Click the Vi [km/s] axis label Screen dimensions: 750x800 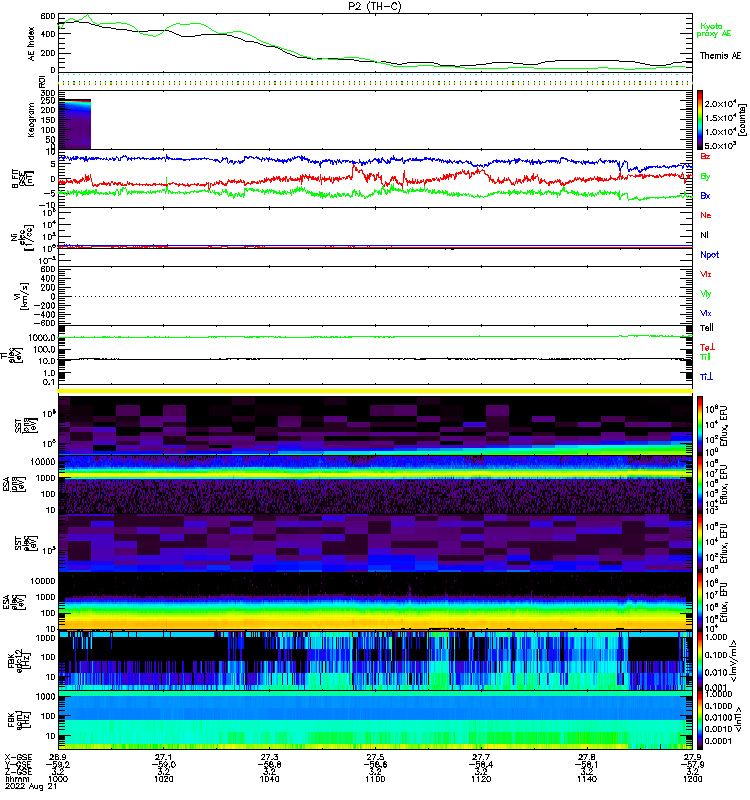coord(23,296)
